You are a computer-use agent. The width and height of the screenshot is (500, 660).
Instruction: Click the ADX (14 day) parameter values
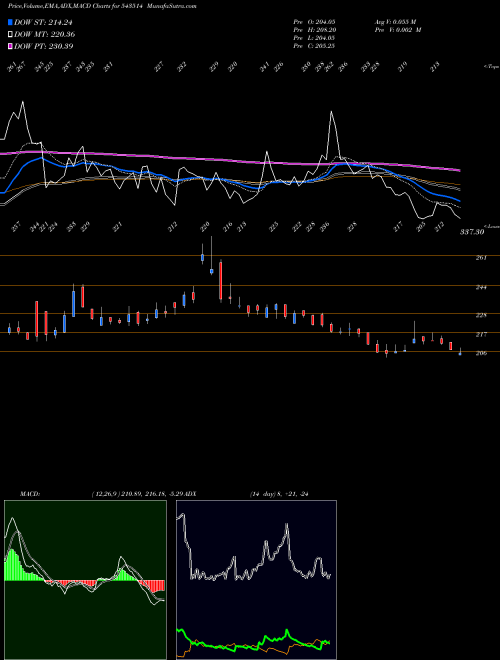click(279, 494)
